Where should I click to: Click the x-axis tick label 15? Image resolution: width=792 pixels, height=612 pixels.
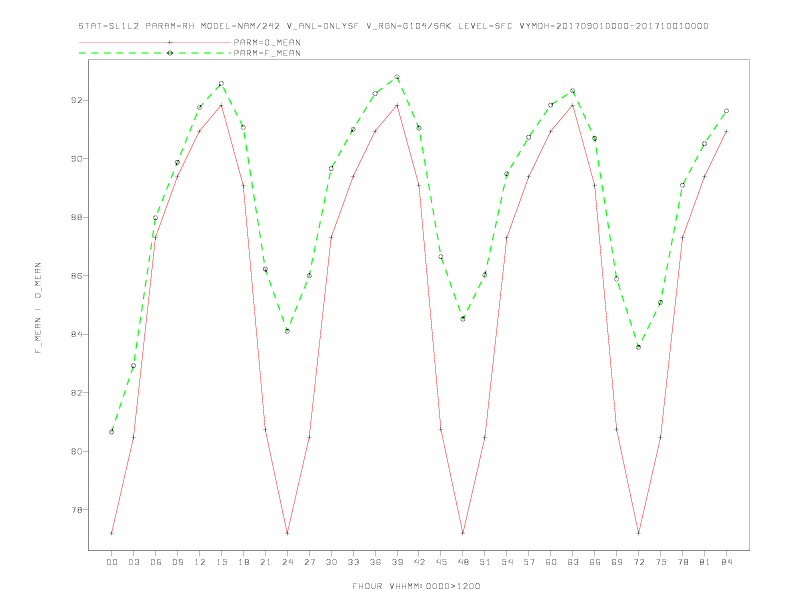[x=221, y=562]
